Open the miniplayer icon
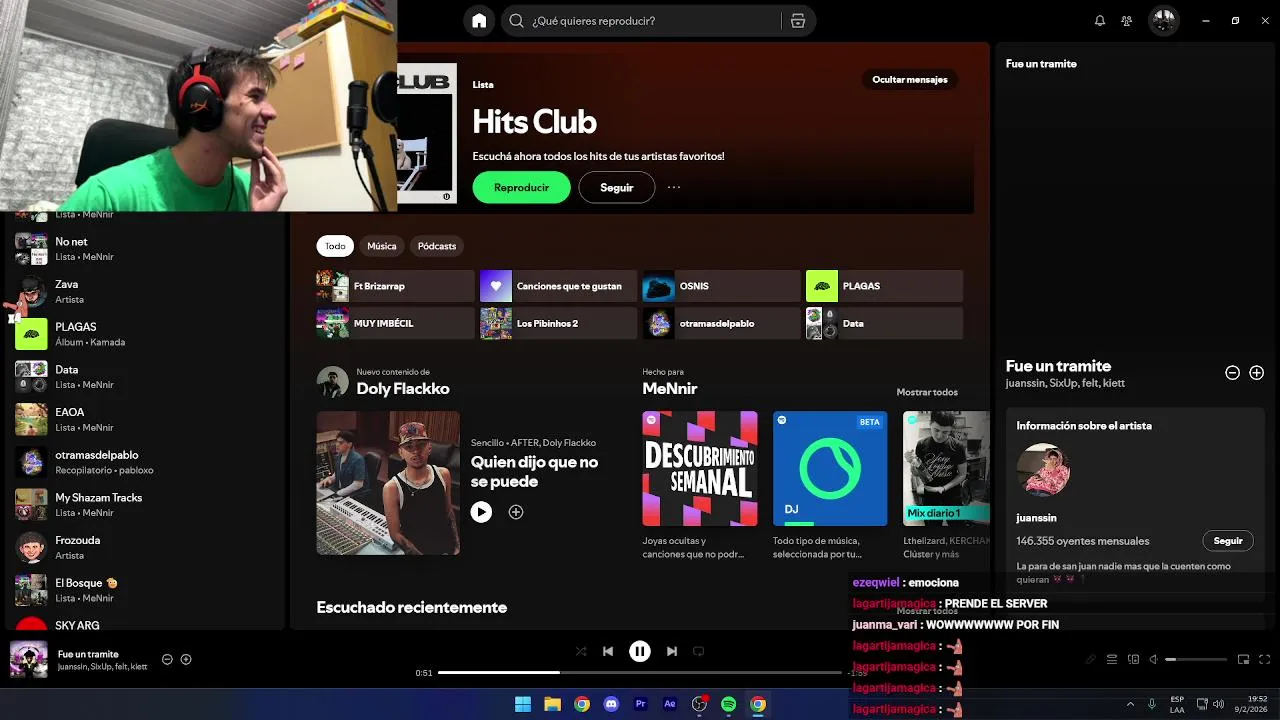 (x=1244, y=660)
